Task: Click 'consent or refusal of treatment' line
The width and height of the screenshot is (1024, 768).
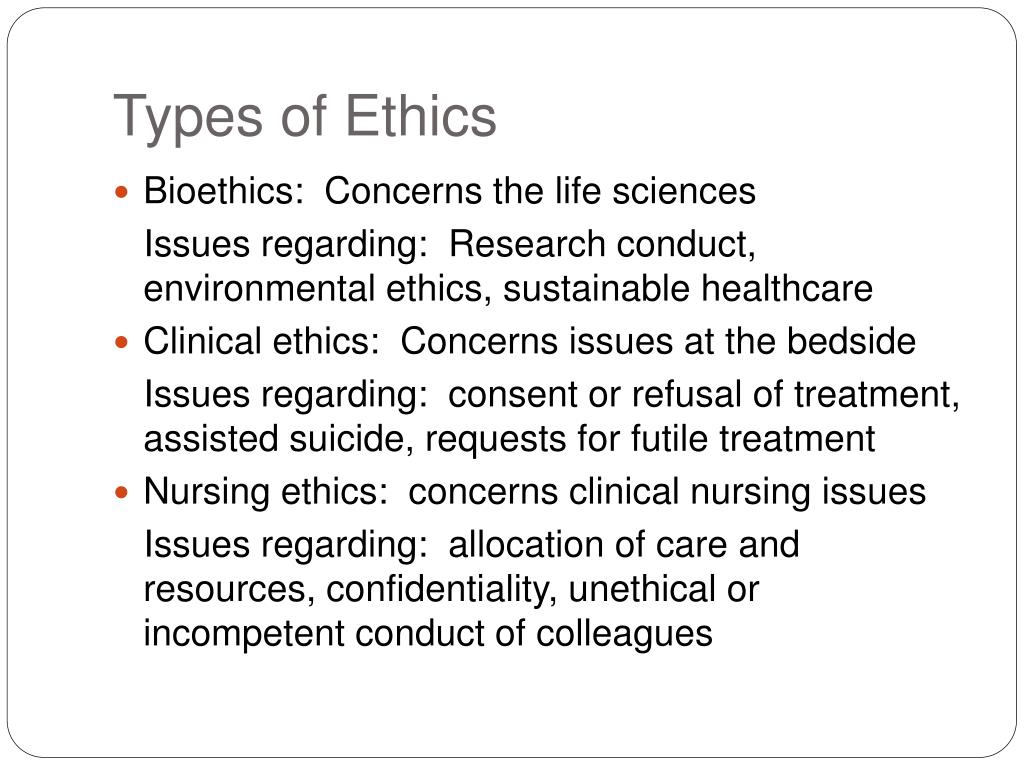Action: click(x=551, y=396)
